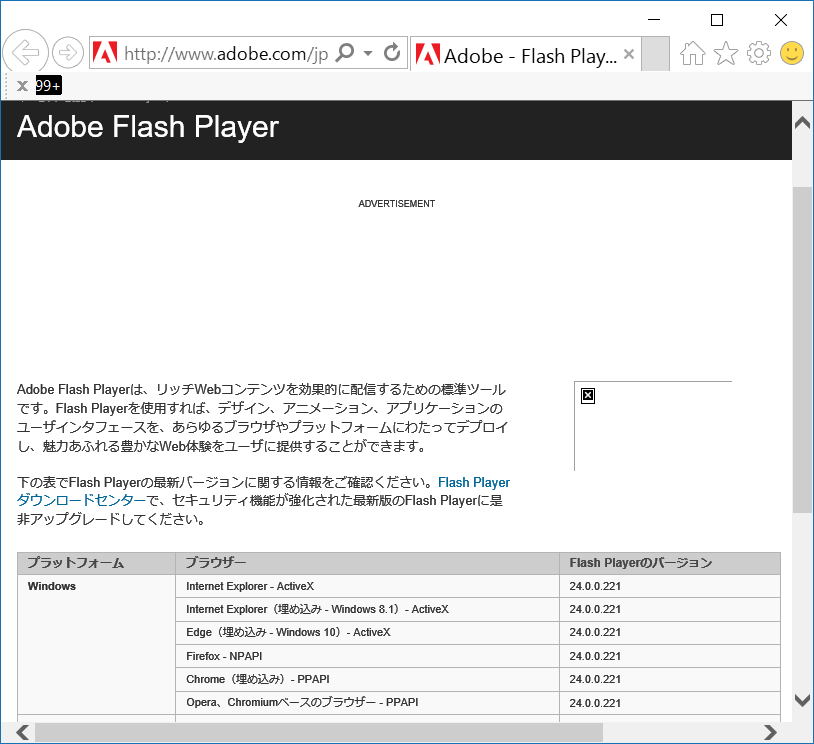The height and width of the screenshot is (744, 814).
Task: Open the Home page icon
Action: [693, 53]
